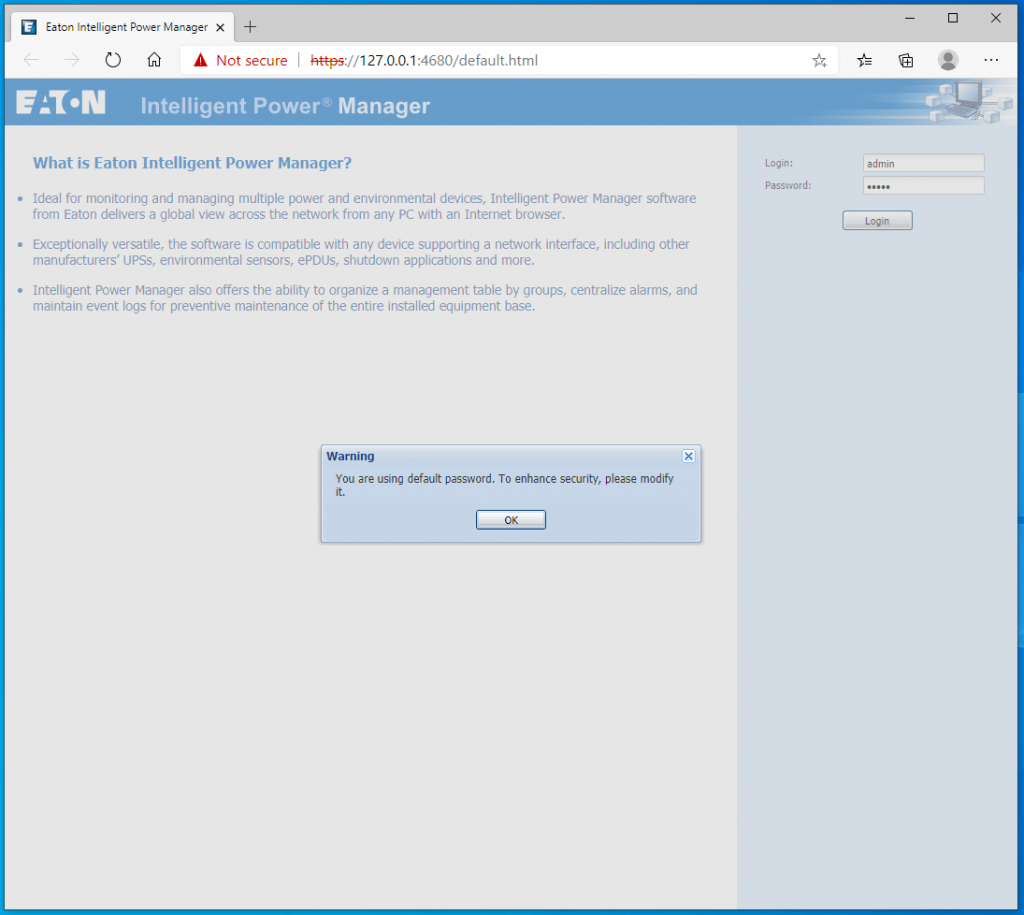Click the Eaton favicon on the tab
This screenshot has height=915, width=1024.
pyautogui.click(x=29, y=27)
